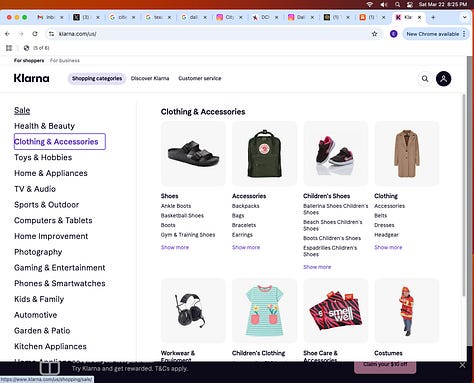This screenshot has width=474, height=383.
Task: Open the Chrome profile avatar
Action: point(394,34)
